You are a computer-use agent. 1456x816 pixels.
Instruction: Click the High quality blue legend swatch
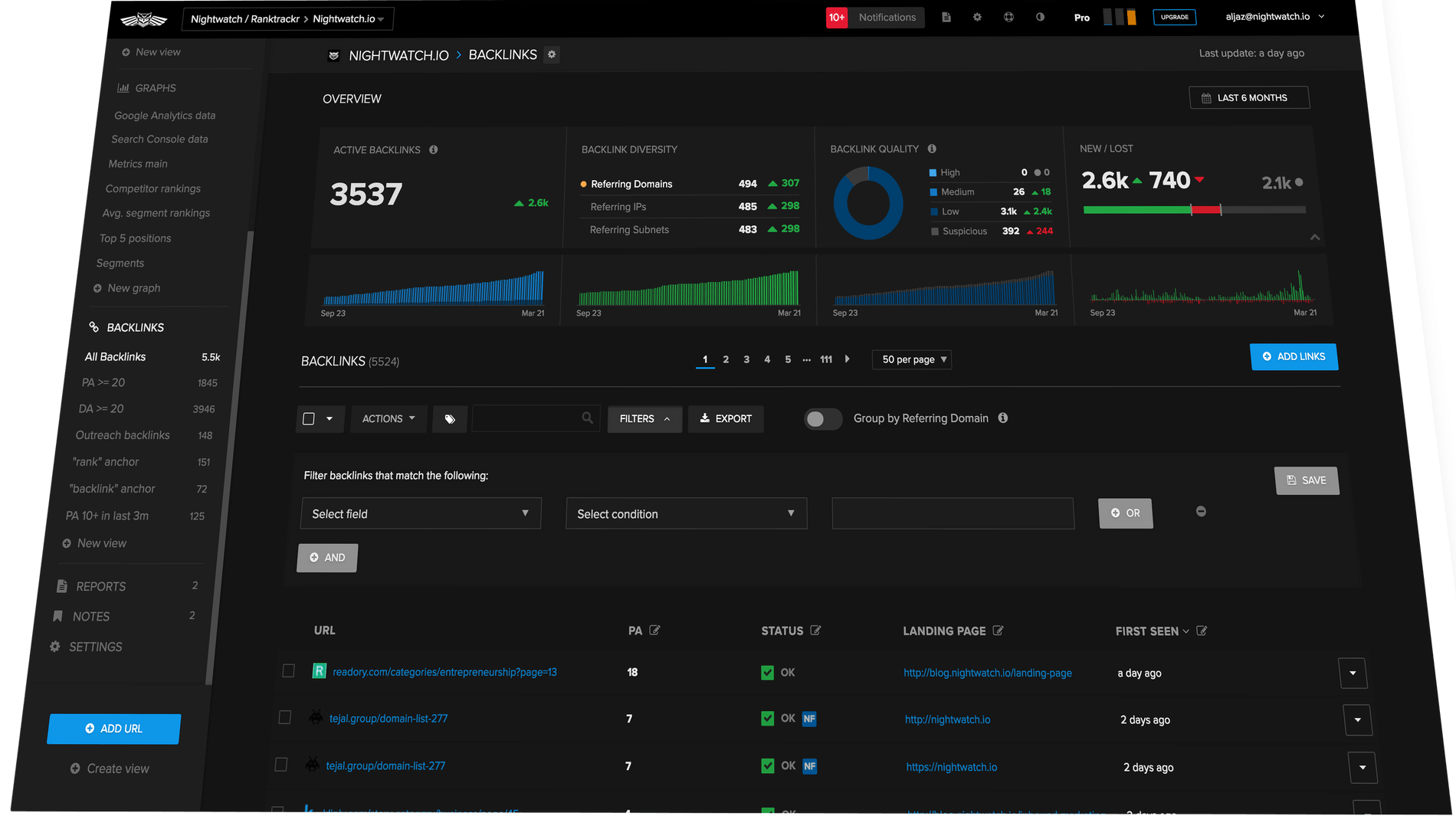click(933, 173)
